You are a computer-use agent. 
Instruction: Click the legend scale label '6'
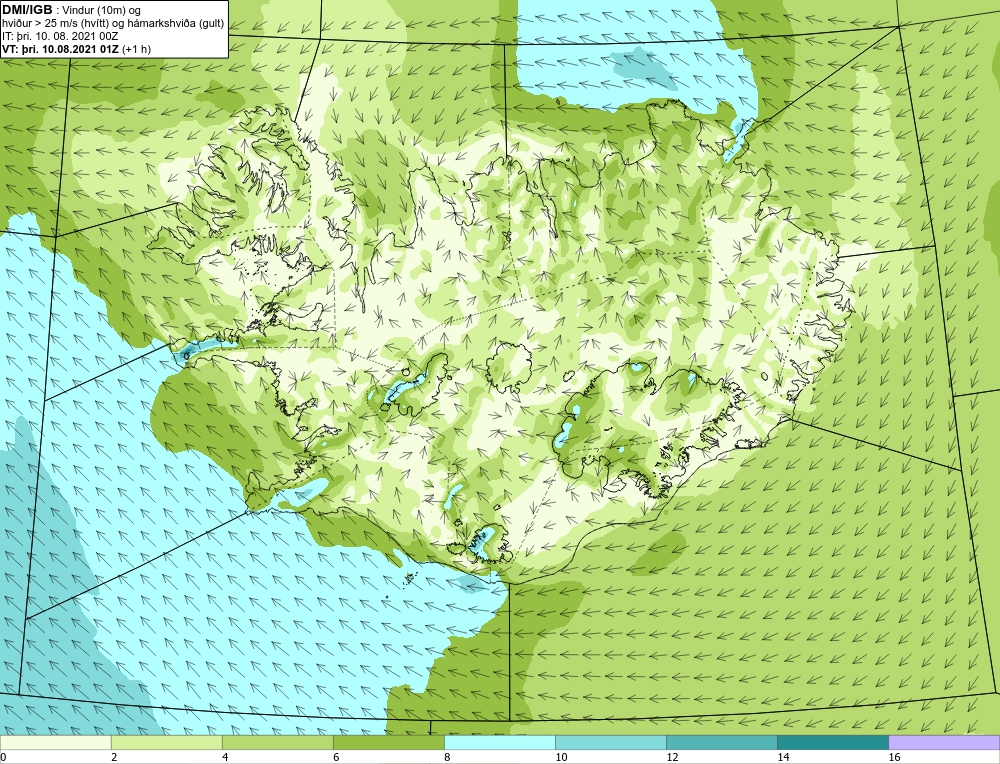[336, 757]
